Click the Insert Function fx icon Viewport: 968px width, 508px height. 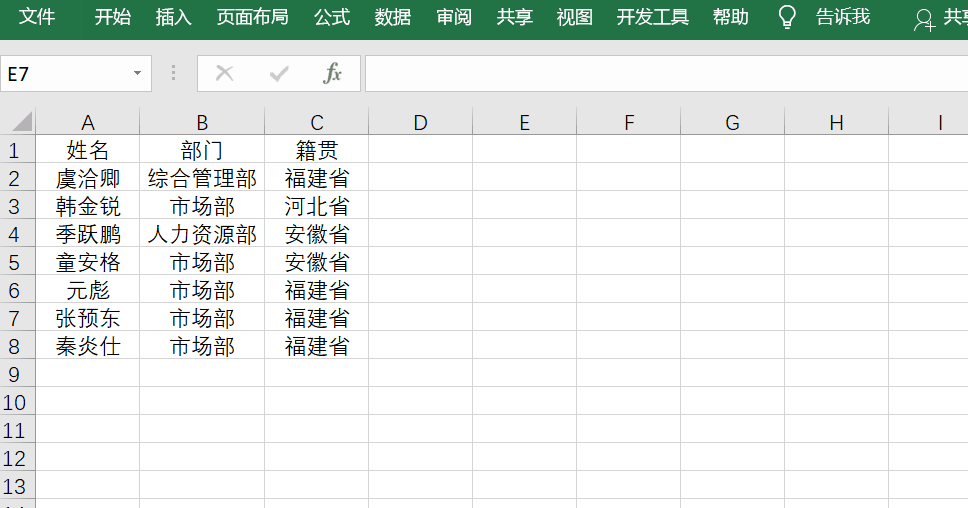[x=332, y=73]
